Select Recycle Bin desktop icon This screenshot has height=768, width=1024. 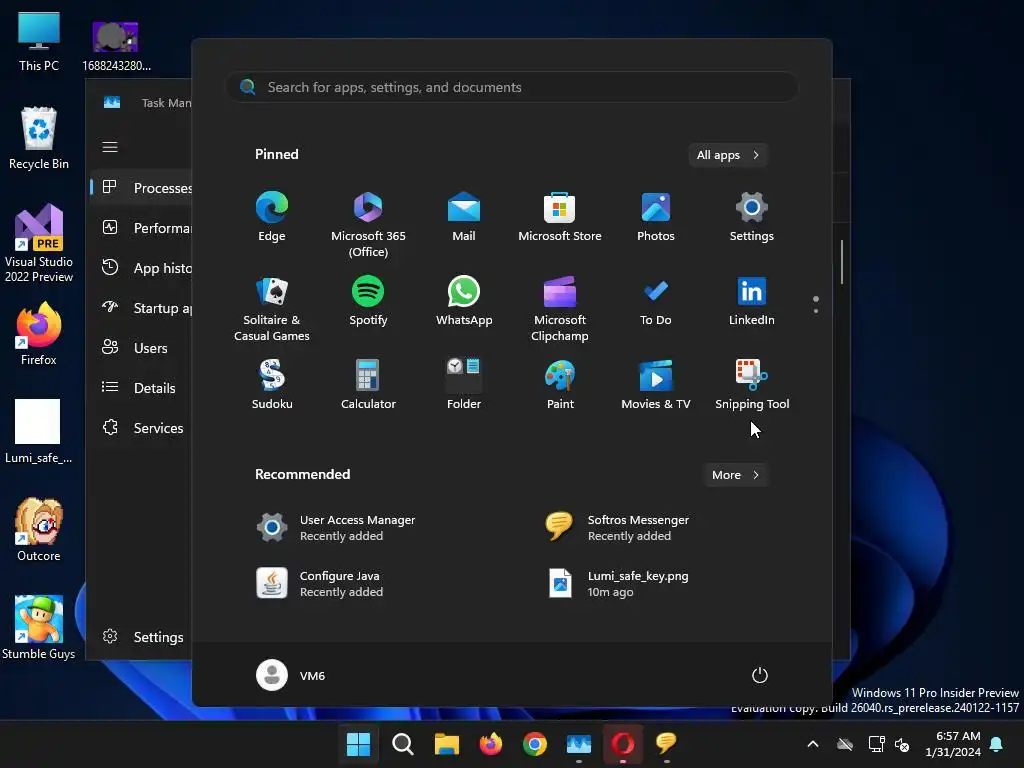pos(39,138)
